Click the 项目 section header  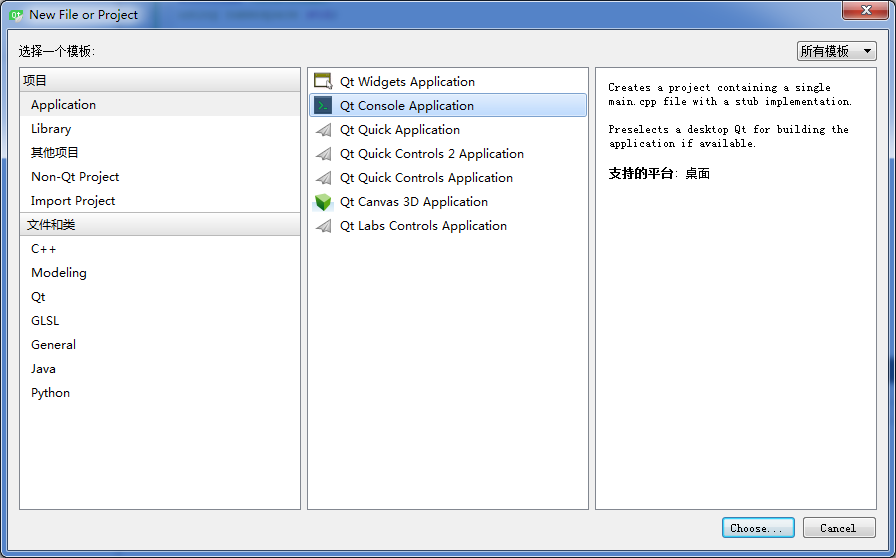[160, 81]
